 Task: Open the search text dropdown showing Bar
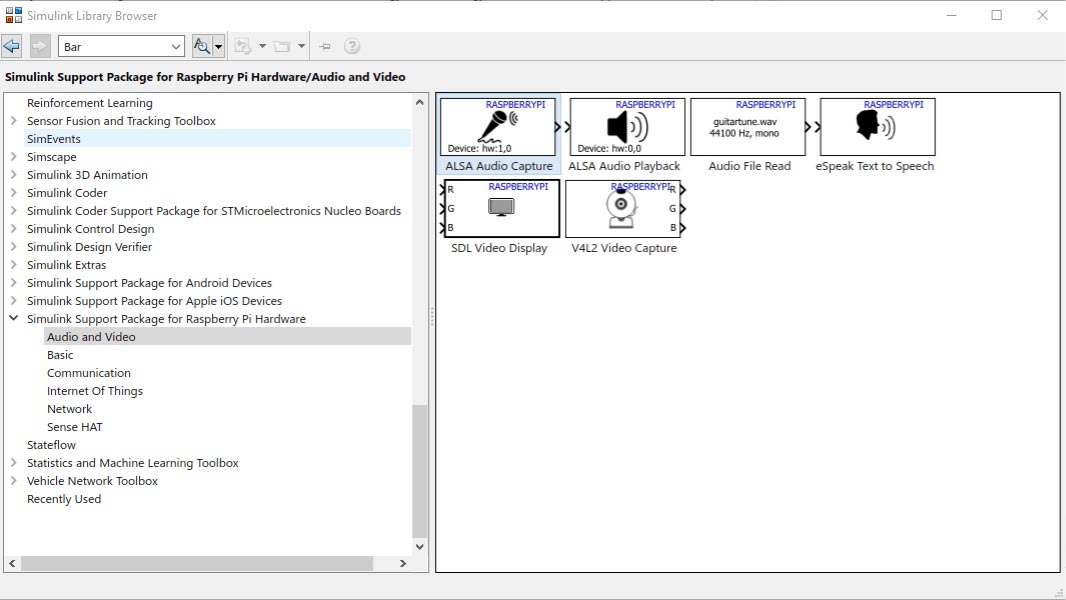tap(176, 46)
